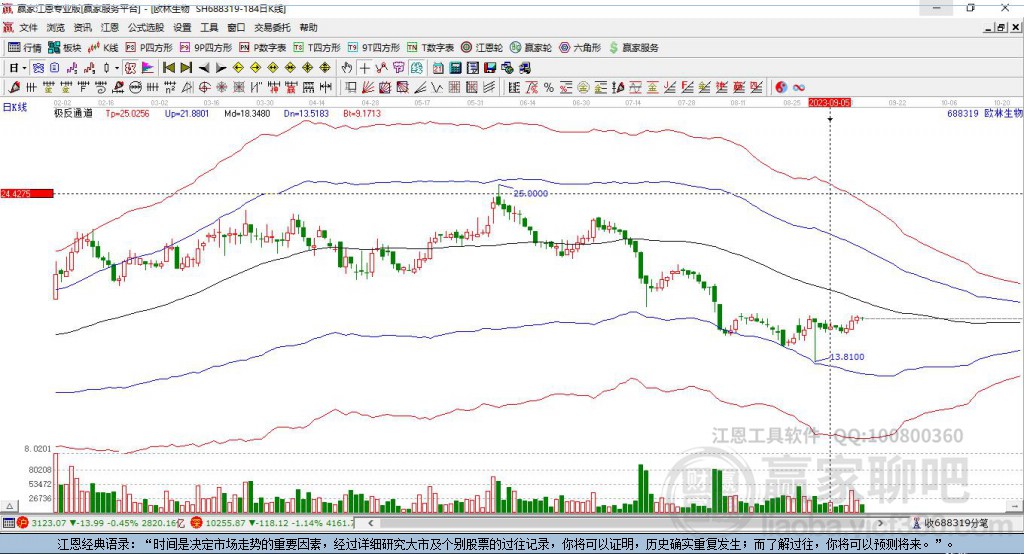Click the grid icon in status bar
Screen dimensions: 1024x554
point(8,523)
